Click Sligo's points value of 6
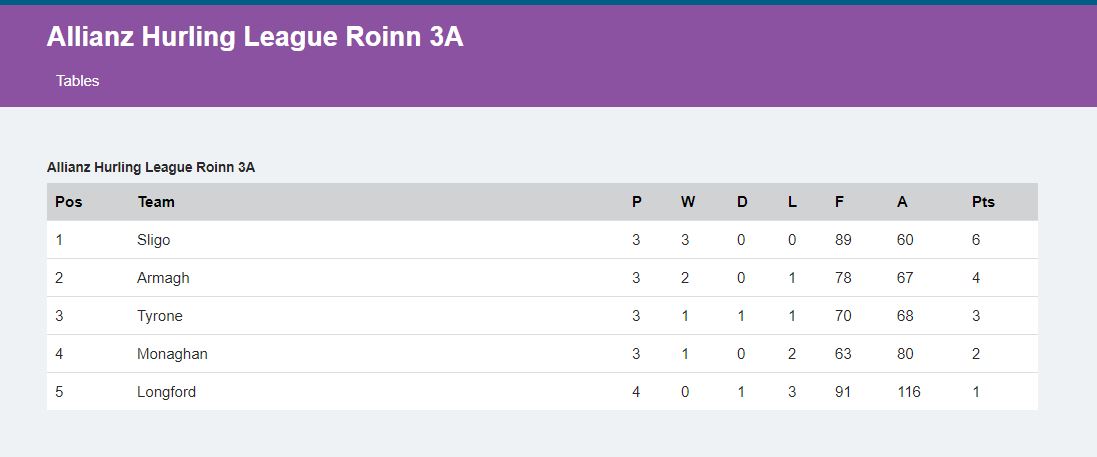The height and width of the screenshot is (457, 1097). point(976,240)
